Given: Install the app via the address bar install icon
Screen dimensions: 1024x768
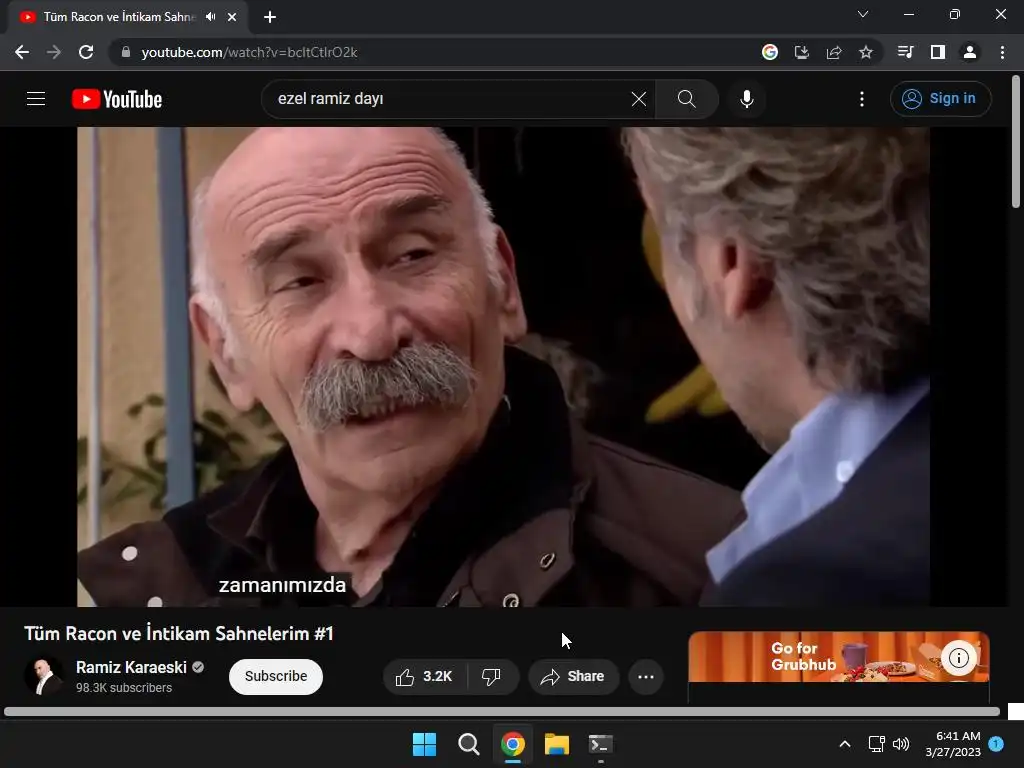Looking at the screenshot, I should 802,52.
